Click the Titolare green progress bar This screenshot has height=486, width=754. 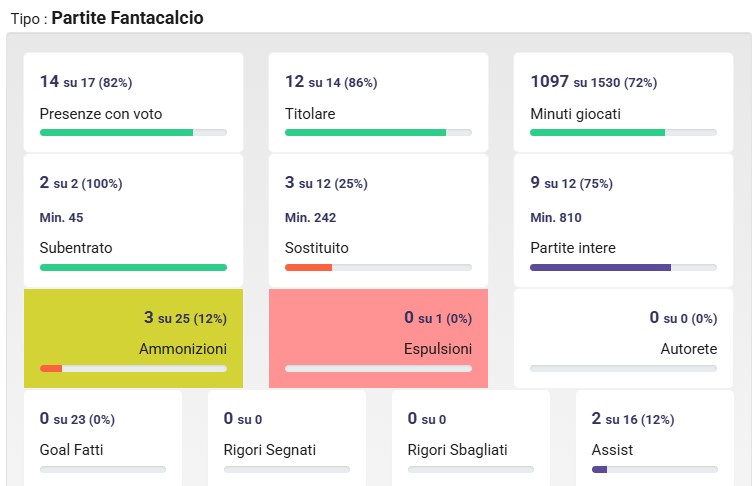coord(378,132)
